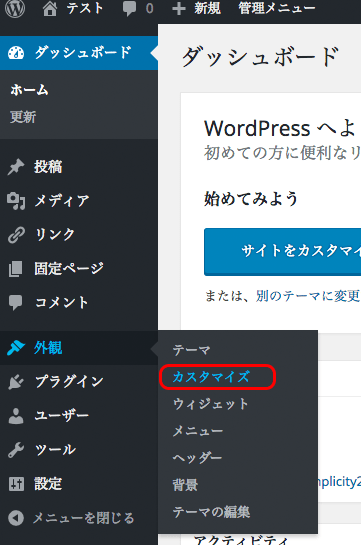Screen dimensions: 361x545
Task: Select メニュー in the 外観 flyout
Action: 198,431
